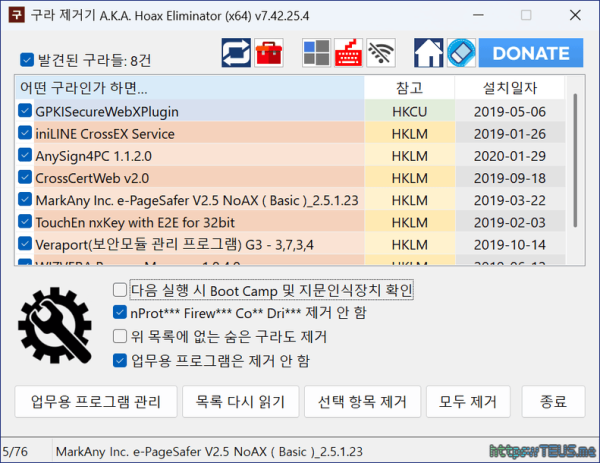The width and height of the screenshot is (600, 463).
Task: Enable Boot Camp and fingerprint device check option
Action: click(x=121, y=290)
